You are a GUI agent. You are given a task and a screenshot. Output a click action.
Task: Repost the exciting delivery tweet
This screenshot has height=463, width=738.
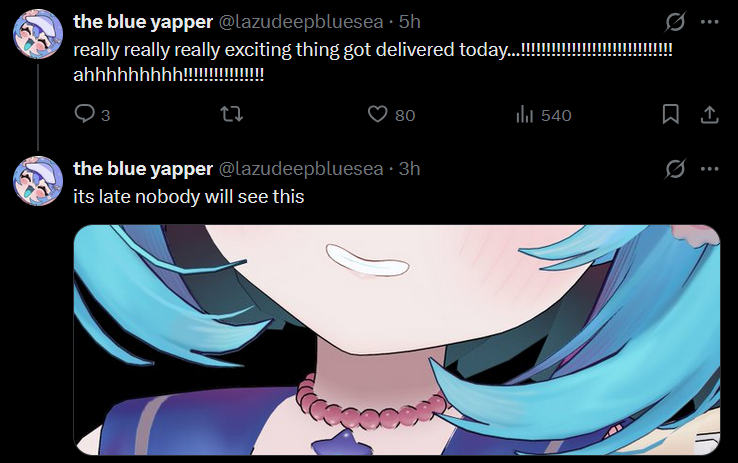coord(232,114)
